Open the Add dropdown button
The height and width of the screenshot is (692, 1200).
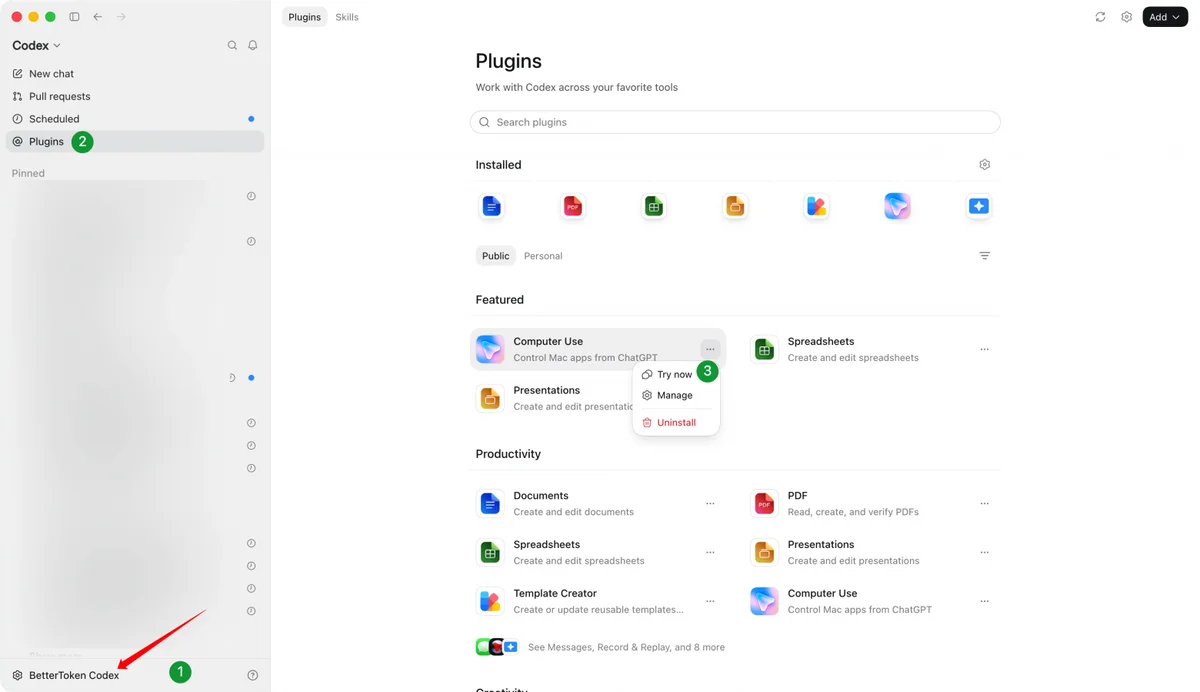pyautogui.click(x=1165, y=17)
